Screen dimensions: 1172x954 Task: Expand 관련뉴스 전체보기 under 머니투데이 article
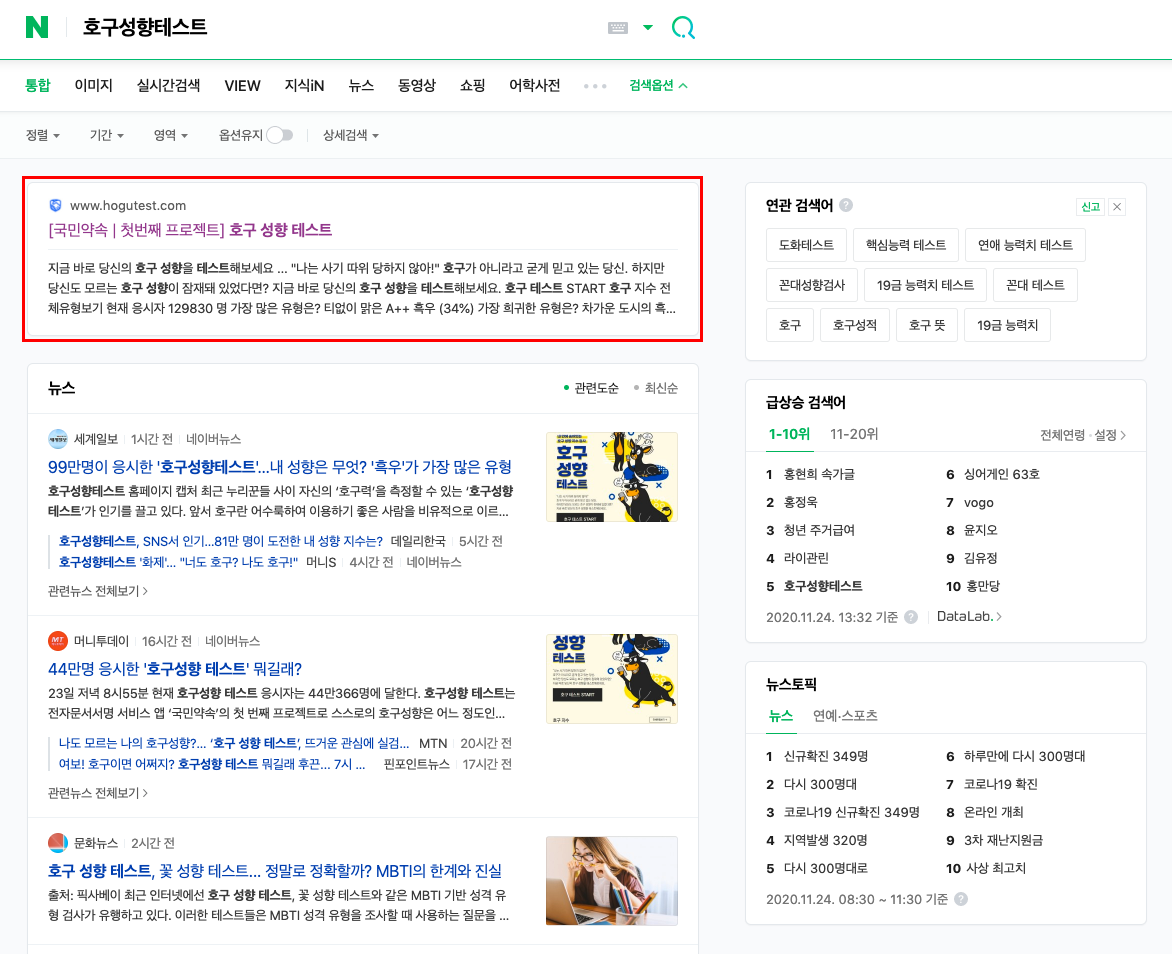98,793
